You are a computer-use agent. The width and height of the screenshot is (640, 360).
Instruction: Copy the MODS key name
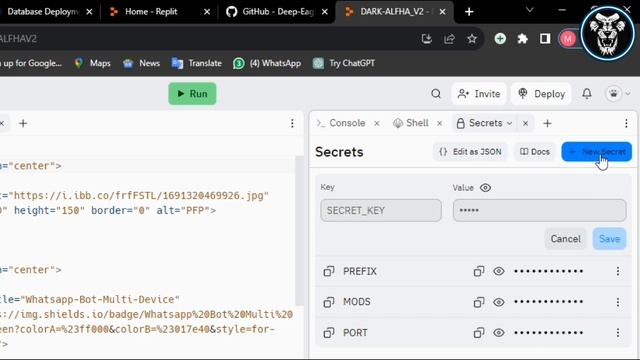pos(329,302)
